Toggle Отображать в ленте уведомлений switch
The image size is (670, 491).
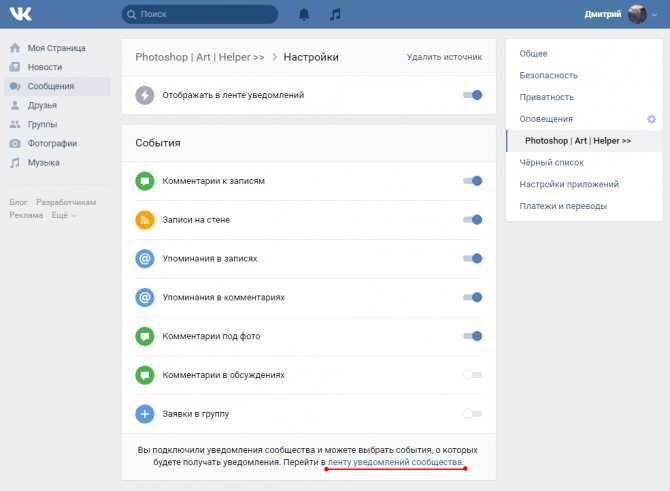coord(473,95)
